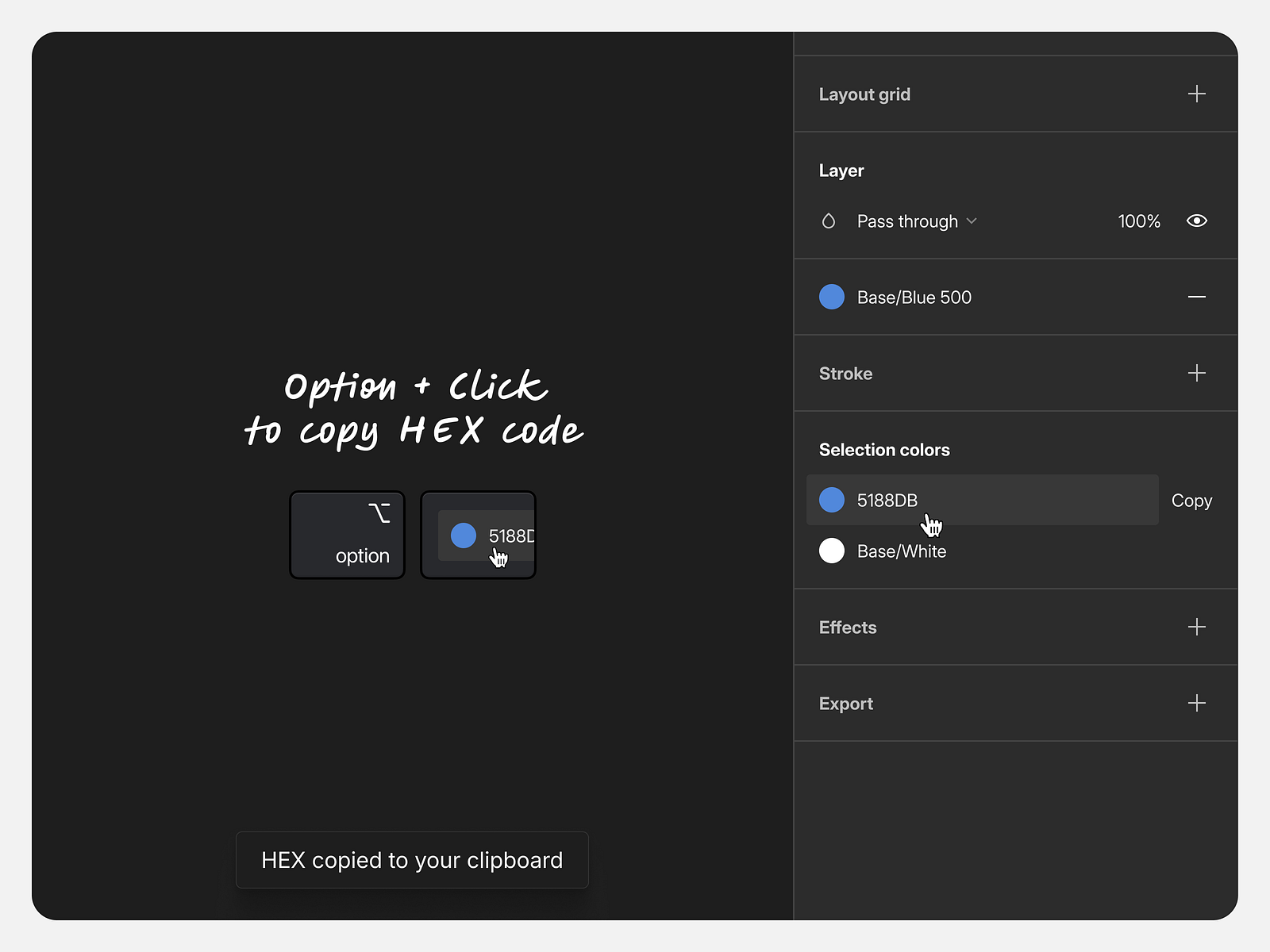Expand the Export section
The image size is (1270, 952).
pyautogui.click(x=846, y=703)
